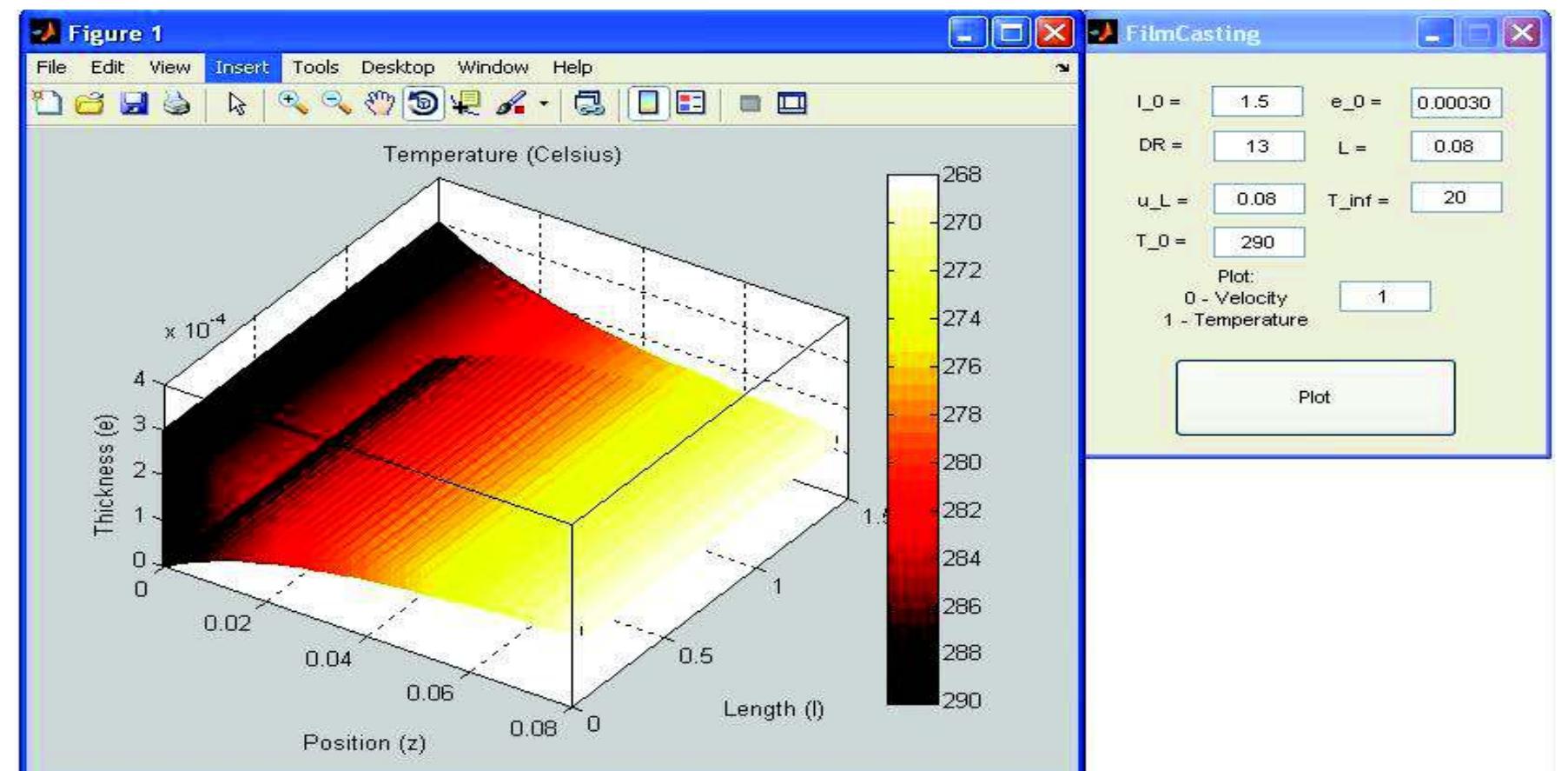The image size is (1568, 771).
Task: Open the Window menu
Action: (x=493, y=67)
